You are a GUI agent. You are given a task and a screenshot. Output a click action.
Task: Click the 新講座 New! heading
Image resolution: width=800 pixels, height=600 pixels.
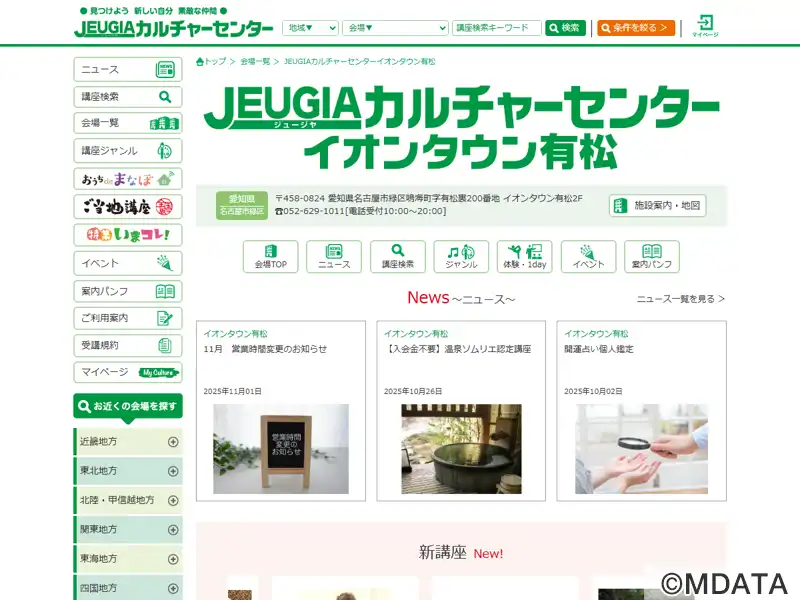(461, 553)
